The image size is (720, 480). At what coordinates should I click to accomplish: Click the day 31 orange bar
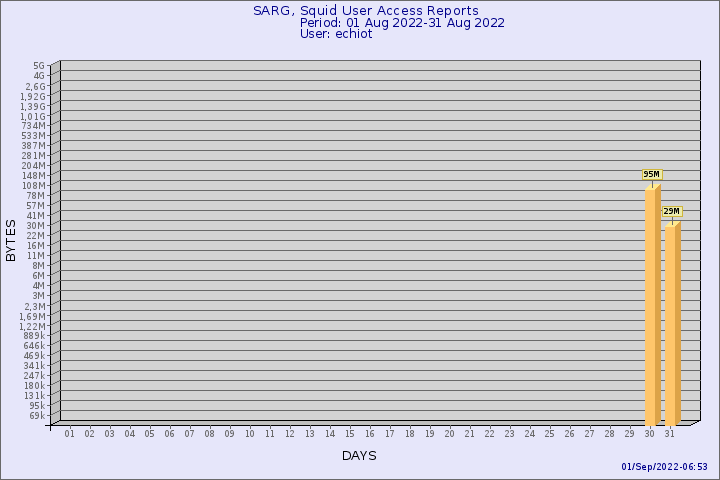point(672,323)
